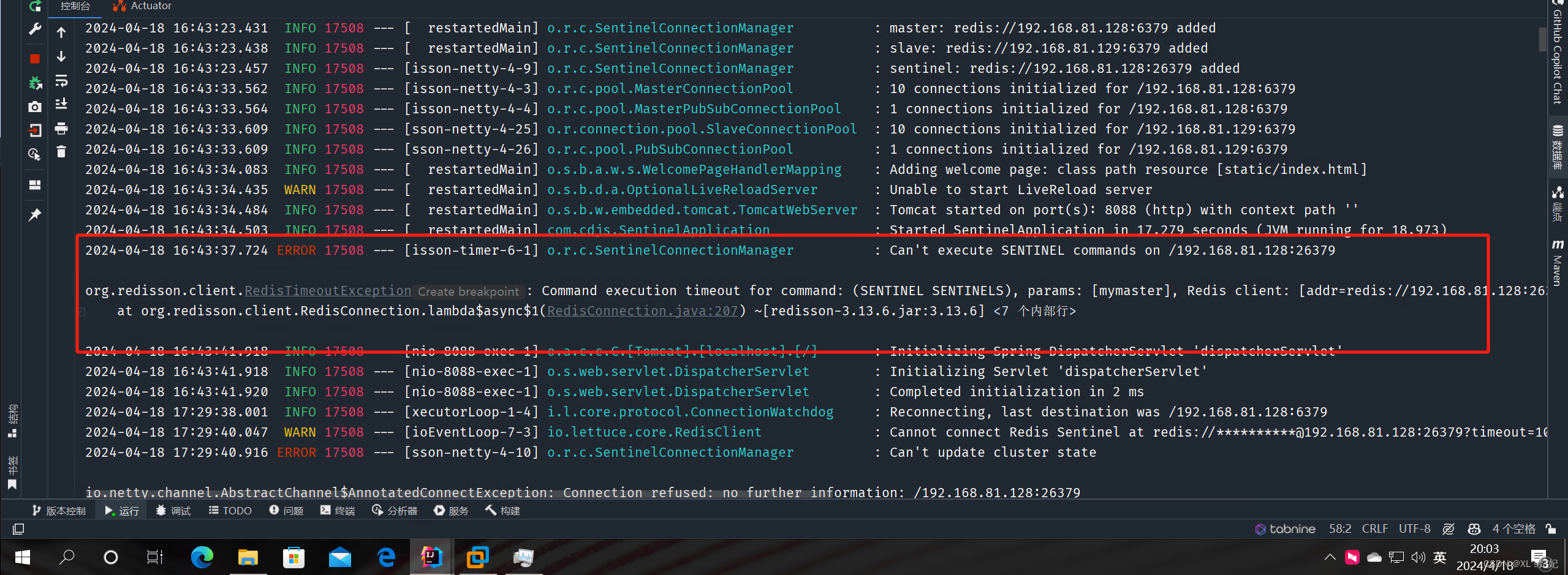1568x575 pixels.
Task: Open the CRLF line separator dropdown
Action: (x=1375, y=529)
